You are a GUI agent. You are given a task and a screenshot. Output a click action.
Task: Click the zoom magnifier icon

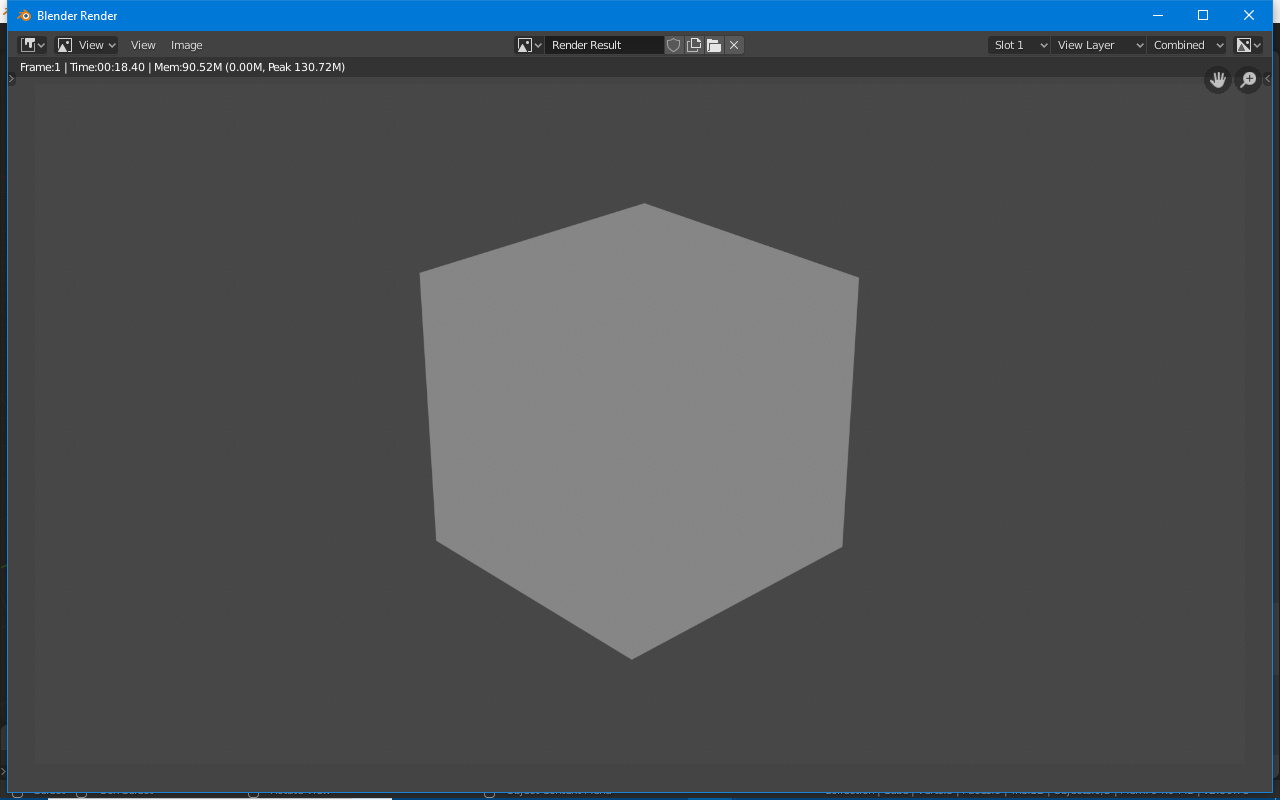(x=1248, y=80)
